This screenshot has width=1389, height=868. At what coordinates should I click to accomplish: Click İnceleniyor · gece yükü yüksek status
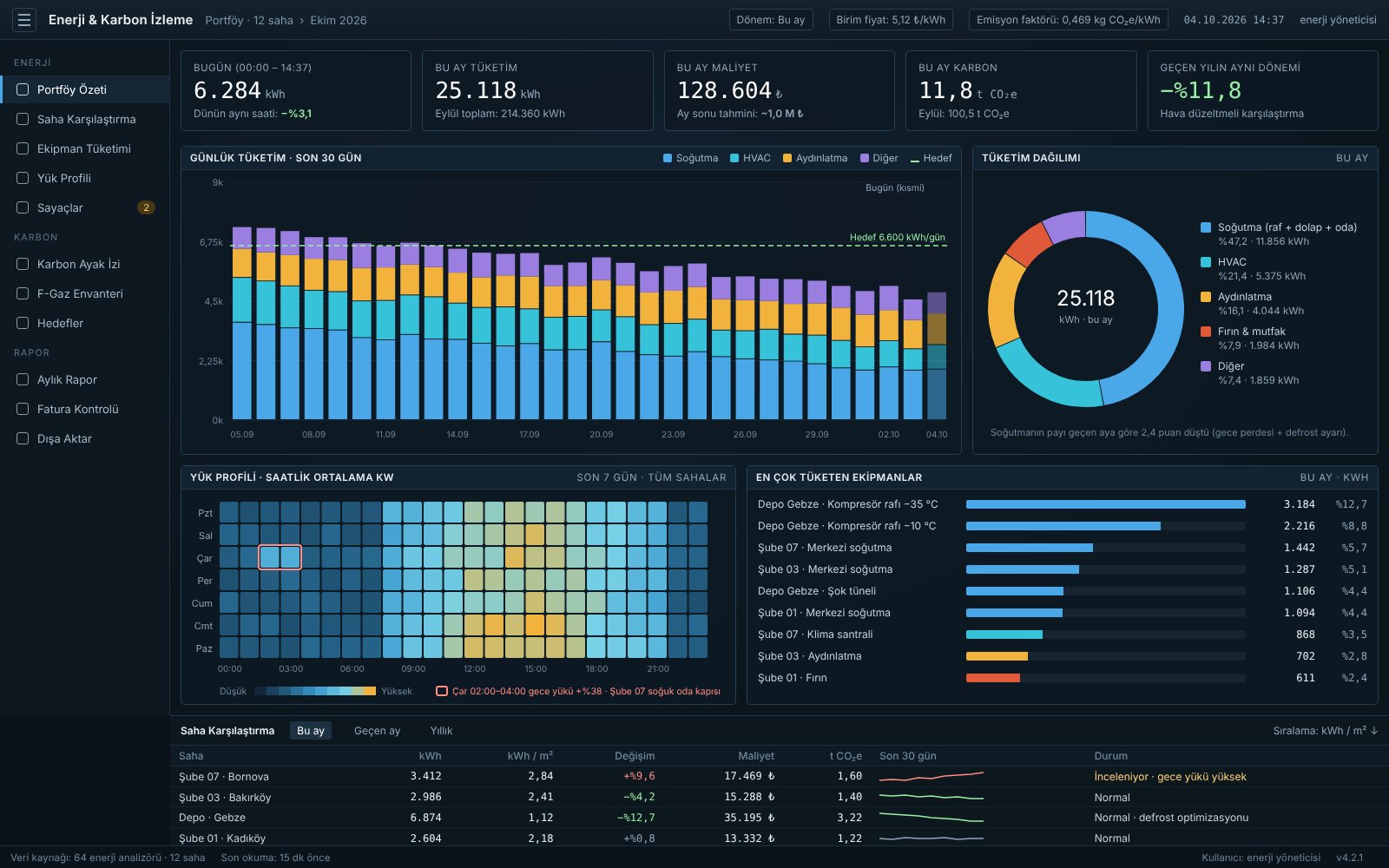tap(1170, 777)
